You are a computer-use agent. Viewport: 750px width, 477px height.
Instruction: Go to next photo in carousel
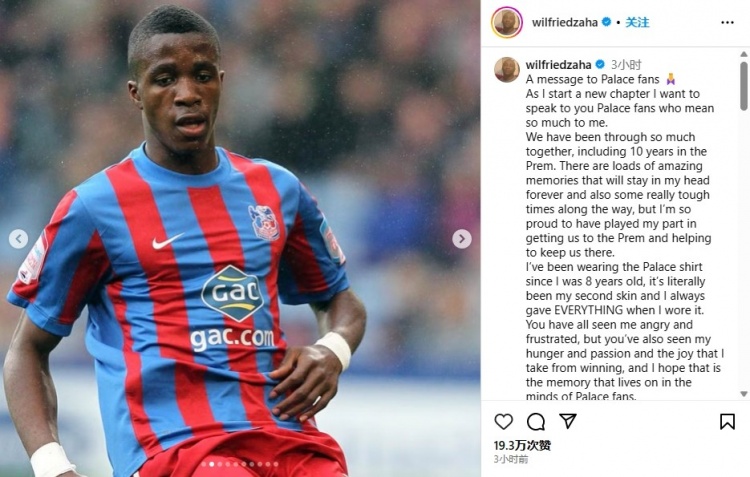[x=462, y=239]
